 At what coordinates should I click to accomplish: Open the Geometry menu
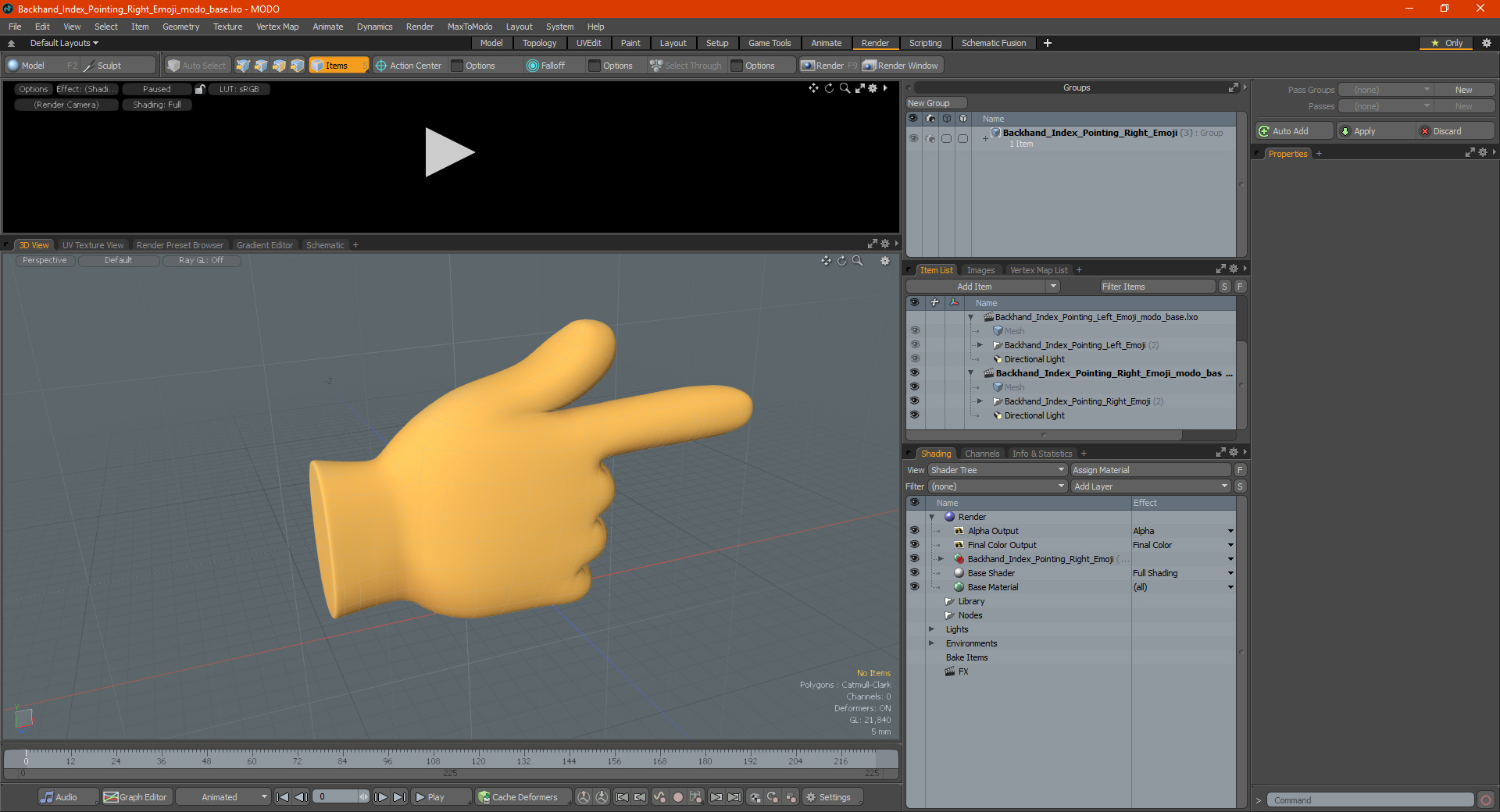click(x=180, y=27)
